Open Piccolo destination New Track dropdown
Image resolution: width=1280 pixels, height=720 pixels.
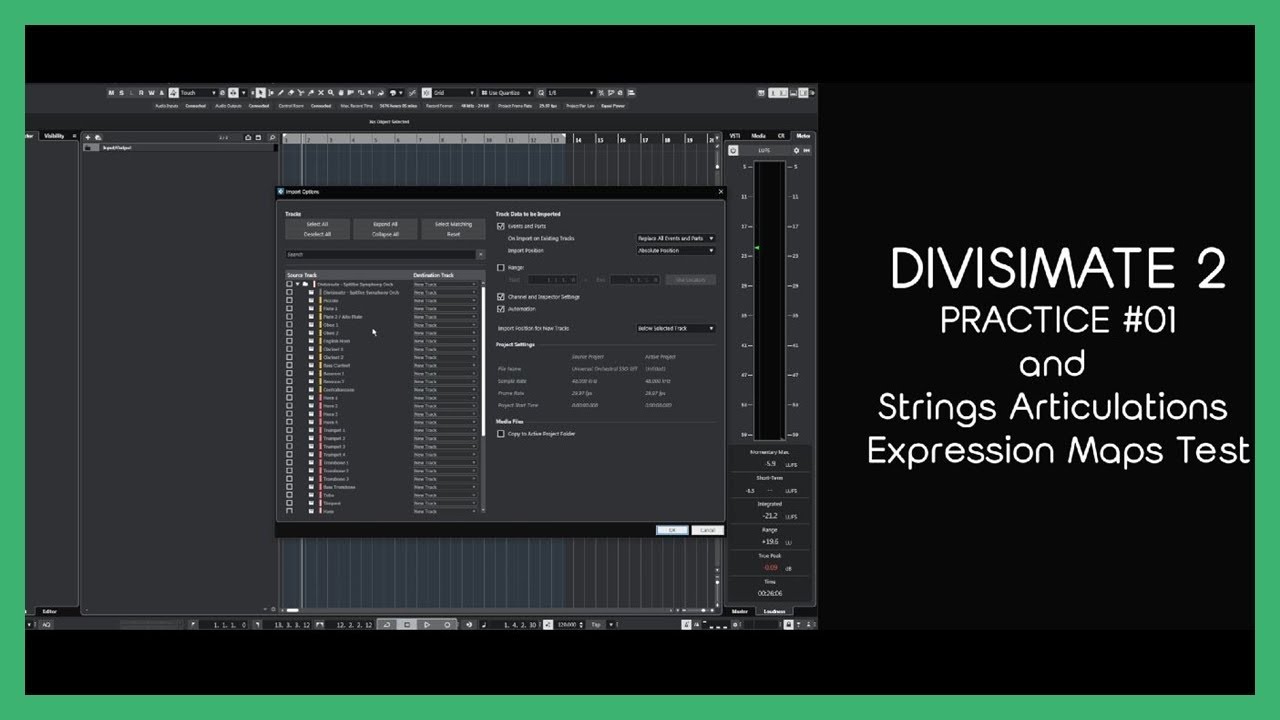click(x=445, y=300)
